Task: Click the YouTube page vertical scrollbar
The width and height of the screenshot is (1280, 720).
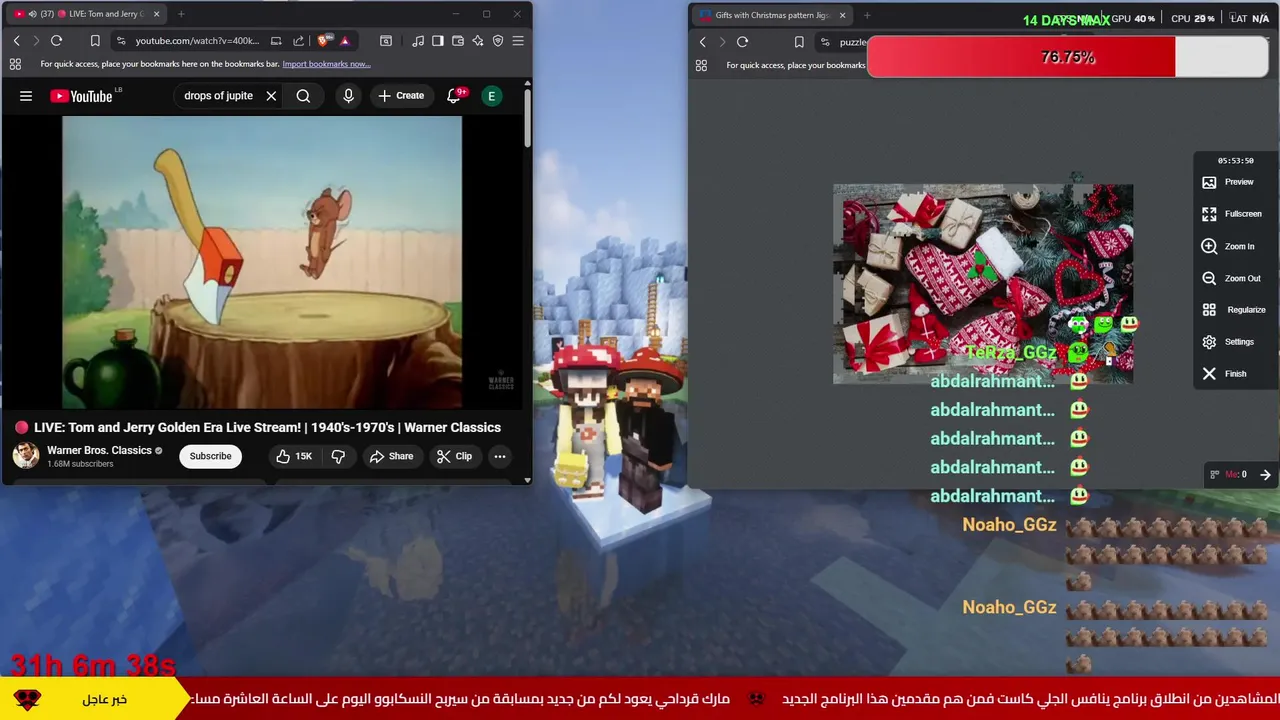Action: tap(528, 120)
